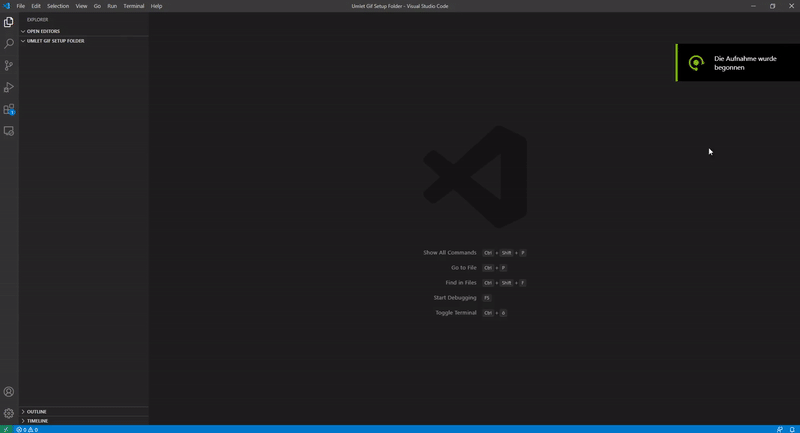The height and width of the screenshot is (433, 800).
Task: Click the Start Debugging hint
Action: click(x=462, y=298)
